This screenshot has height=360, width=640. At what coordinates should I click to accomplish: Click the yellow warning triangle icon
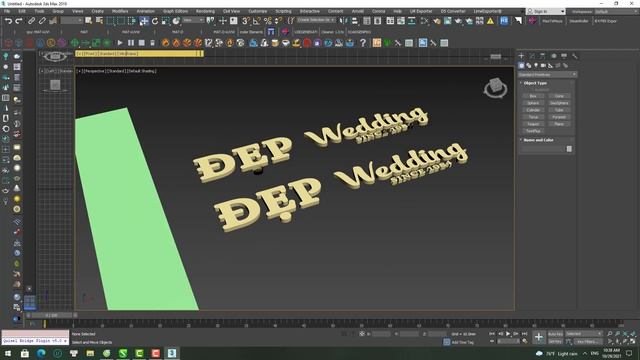[490, 21]
